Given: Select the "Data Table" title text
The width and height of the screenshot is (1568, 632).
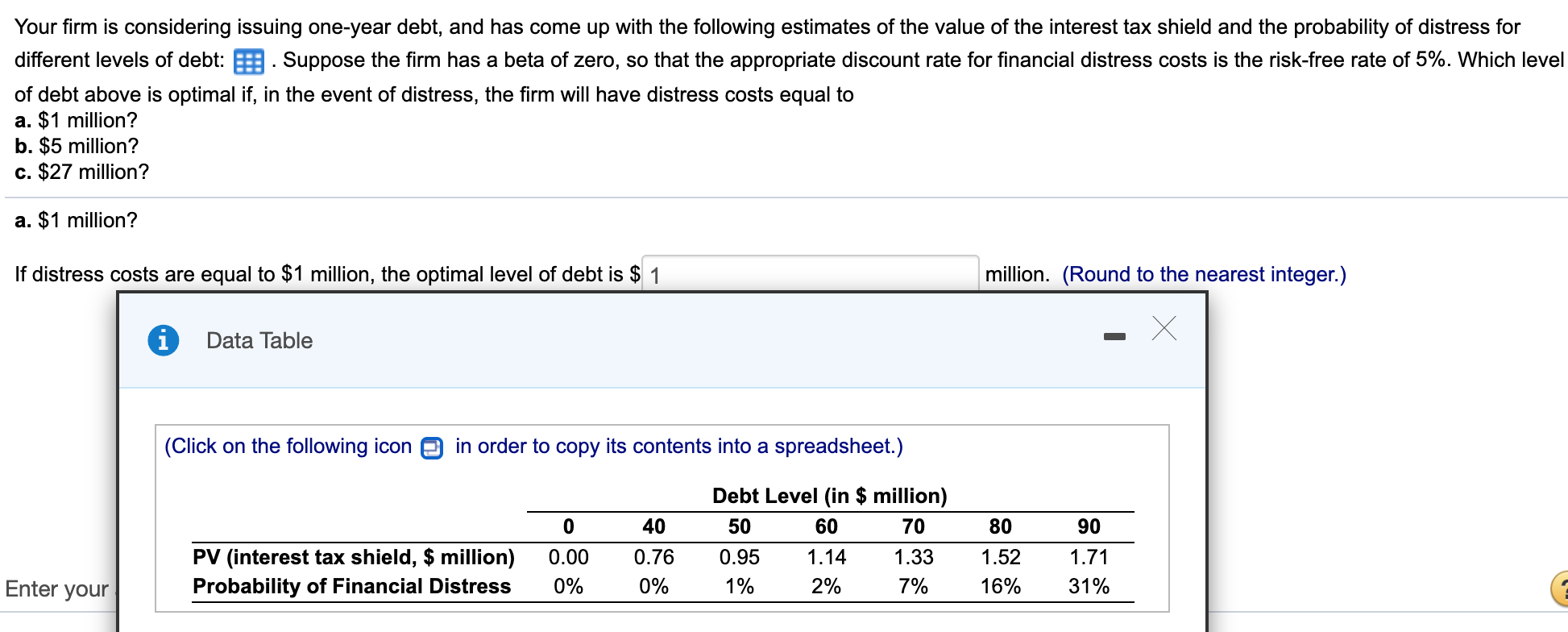Looking at the screenshot, I should click(259, 340).
